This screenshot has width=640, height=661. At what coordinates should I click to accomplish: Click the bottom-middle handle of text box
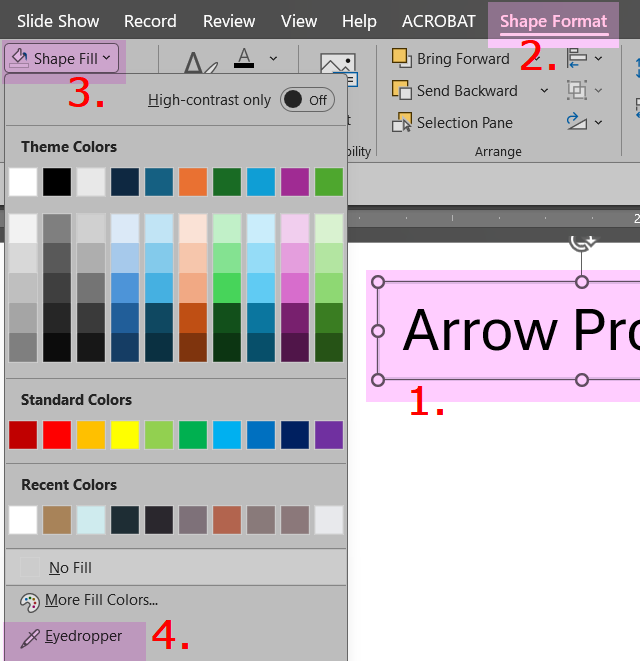coord(582,380)
